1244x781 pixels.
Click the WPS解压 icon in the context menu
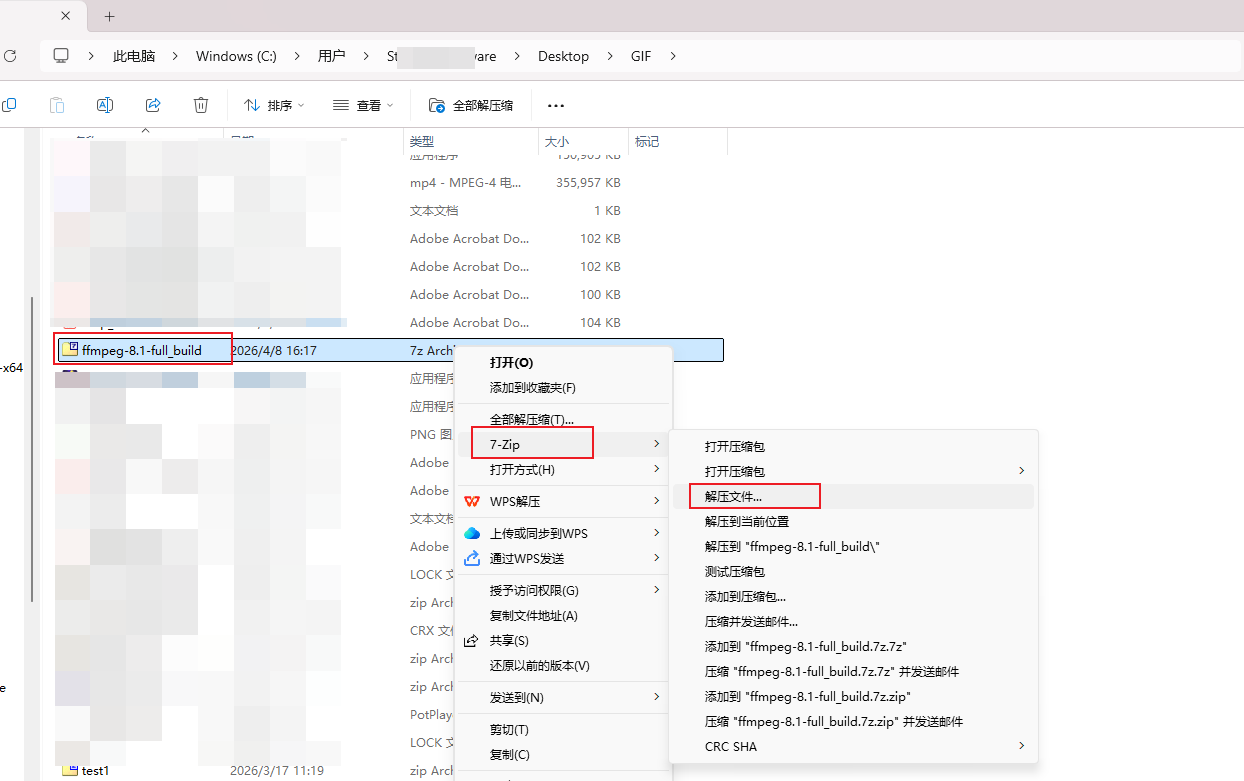(x=472, y=501)
